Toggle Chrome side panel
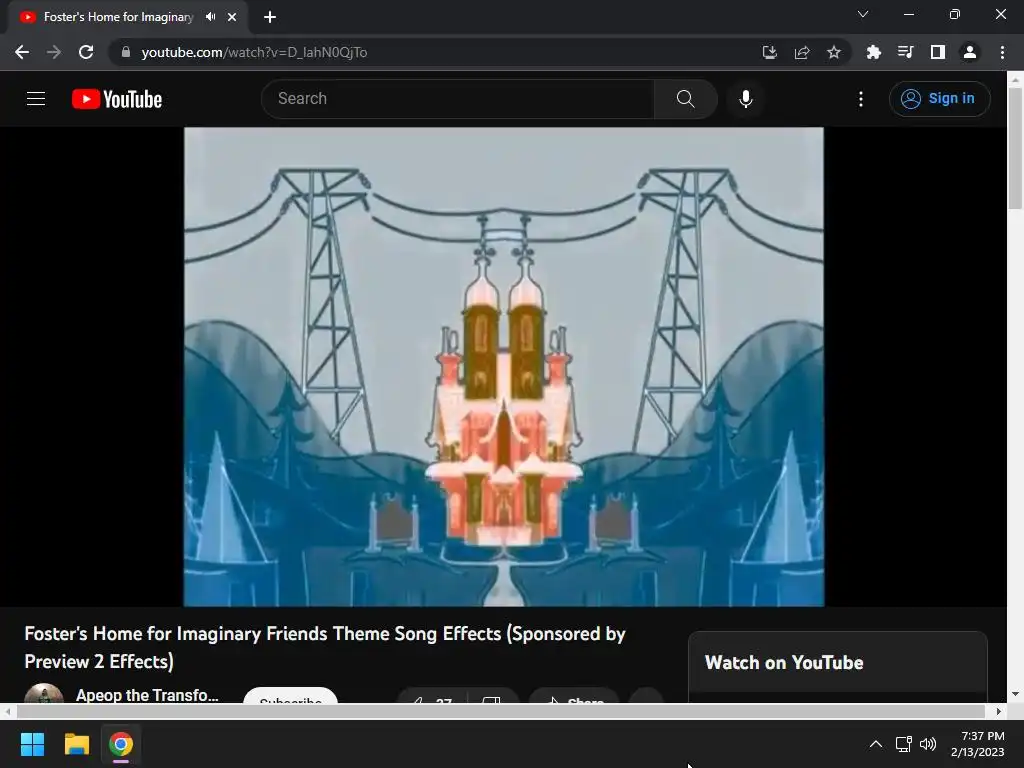Viewport: 1024px width, 768px height. [x=938, y=52]
